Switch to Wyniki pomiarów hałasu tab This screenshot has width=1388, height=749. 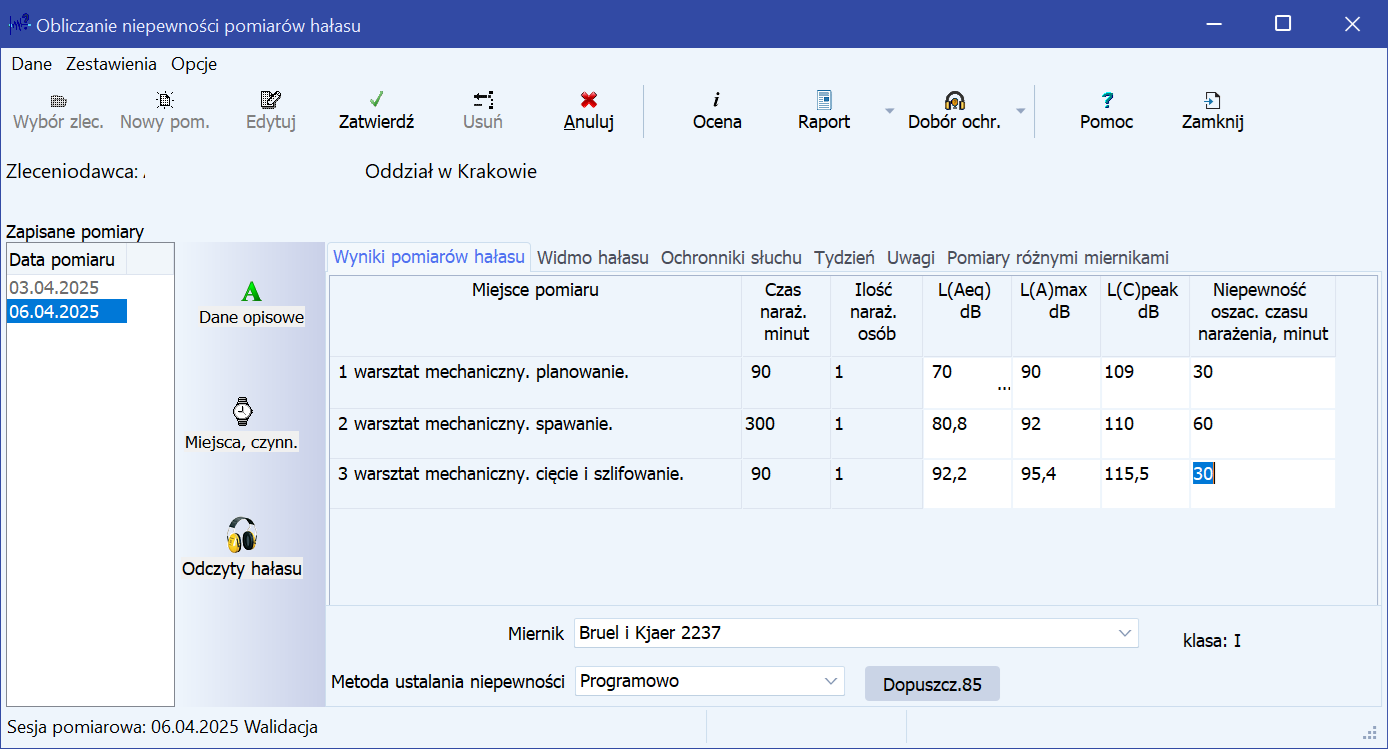click(429, 257)
